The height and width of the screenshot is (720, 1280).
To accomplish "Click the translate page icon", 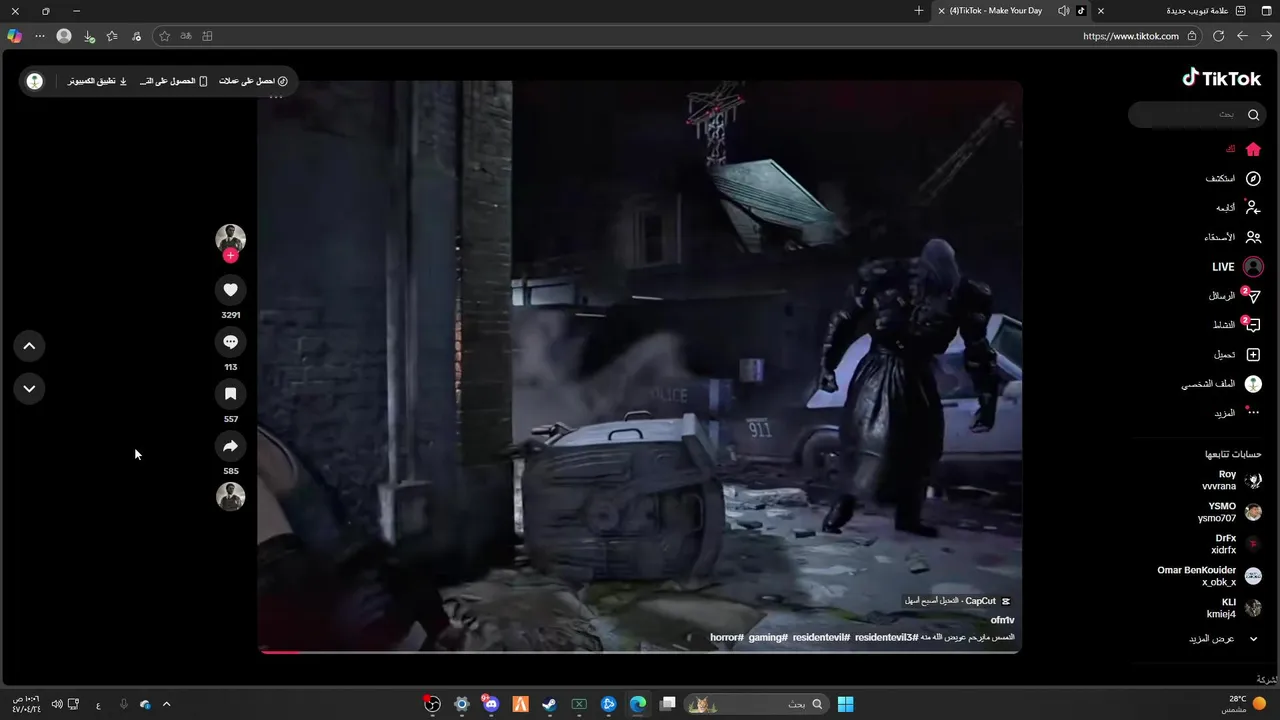I will click(x=186, y=36).
